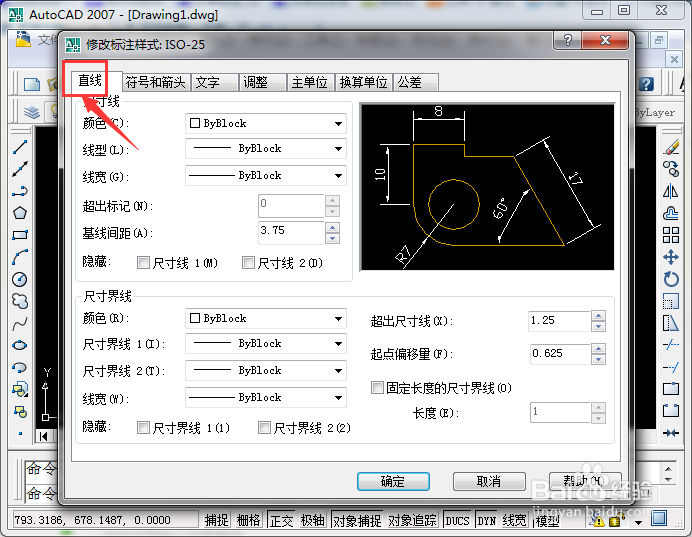The width and height of the screenshot is (692, 537).
Task: Select the Trim modify tool
Action: (671, 345)
